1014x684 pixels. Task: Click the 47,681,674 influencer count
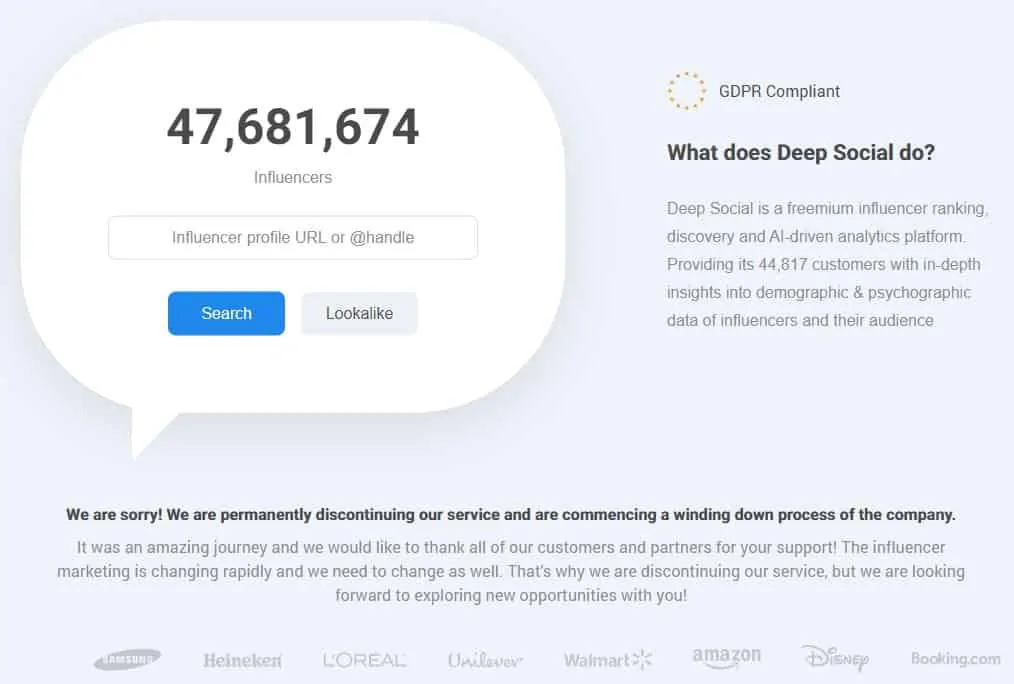[x=293, y=127]
